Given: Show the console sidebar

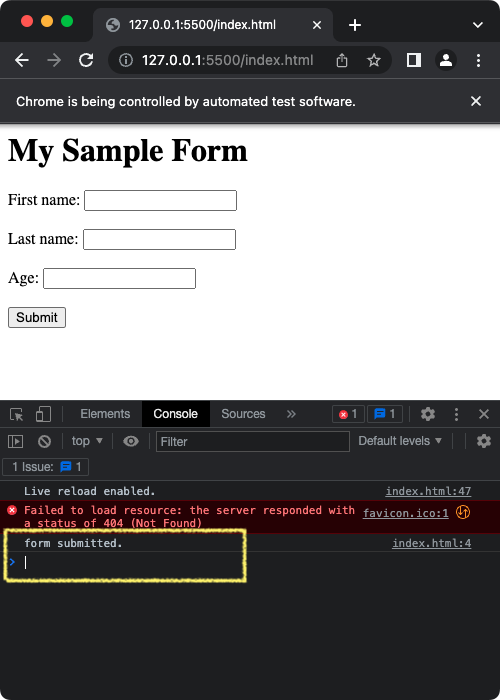Looking at the screenshot, I should [x=15, y=442].
